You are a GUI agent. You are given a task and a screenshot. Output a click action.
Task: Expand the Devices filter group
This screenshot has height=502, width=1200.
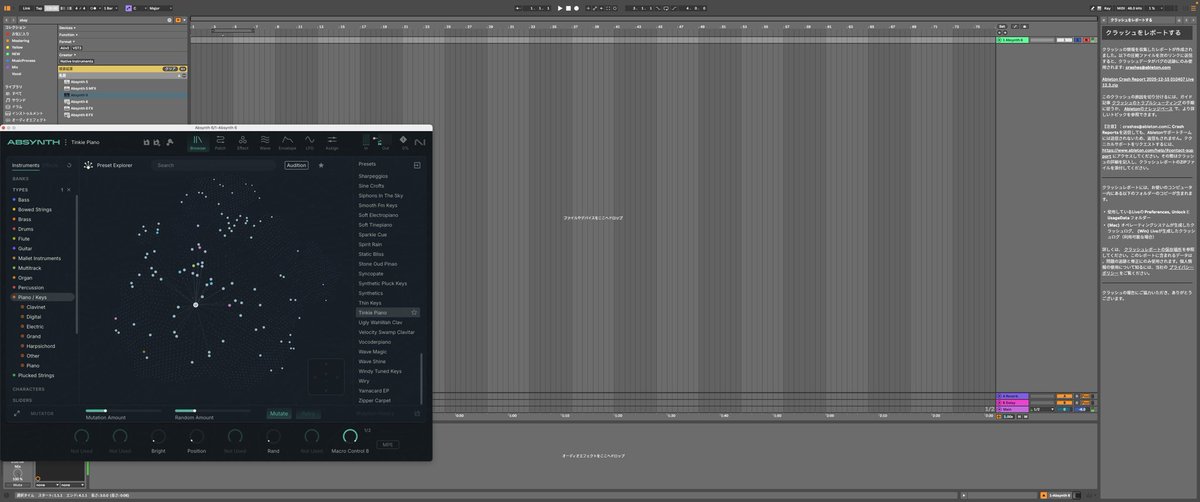(67, 28)
